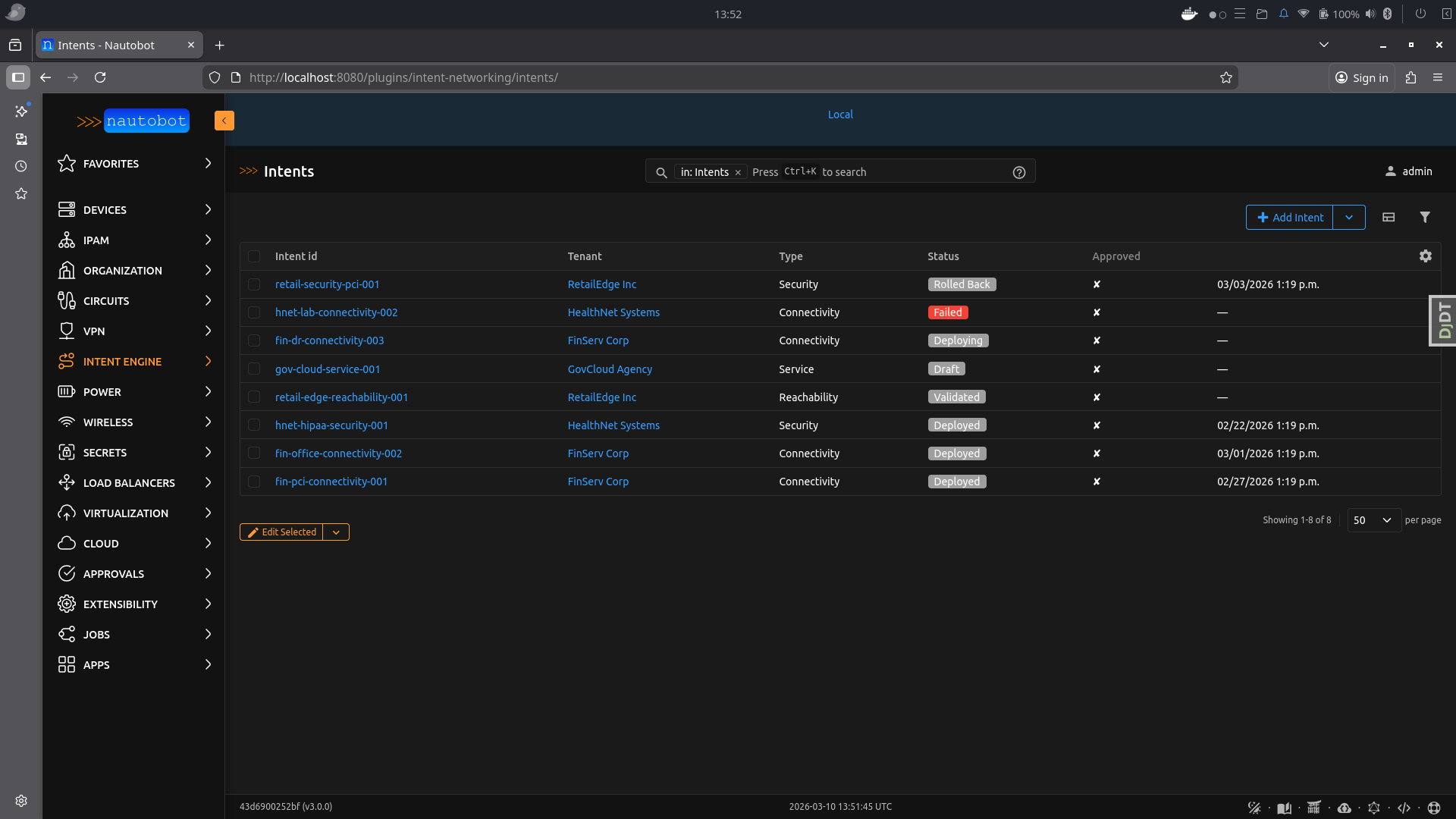Select the fin-pci-connectivity-001 row checkbox
This screenshot has height=819, width=1456.
[254, 482]
